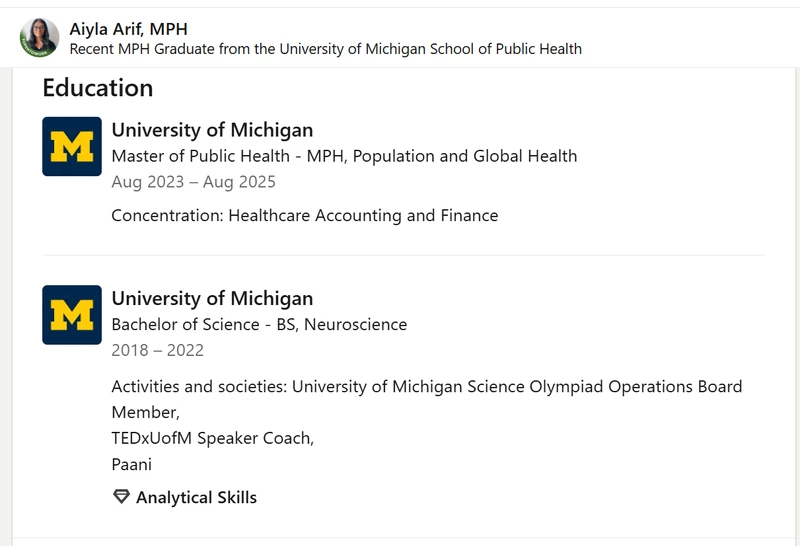Click the Paani activity text
This screenshot has width=800, height=546.
[132, 464]
